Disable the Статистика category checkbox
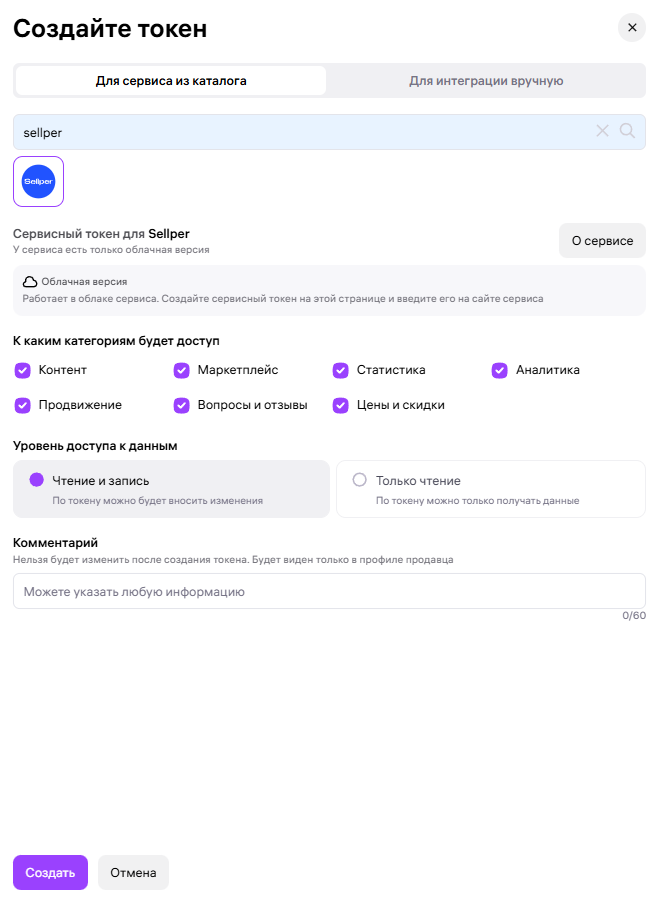This screenshot has width=662, height=904. point(341,370)
